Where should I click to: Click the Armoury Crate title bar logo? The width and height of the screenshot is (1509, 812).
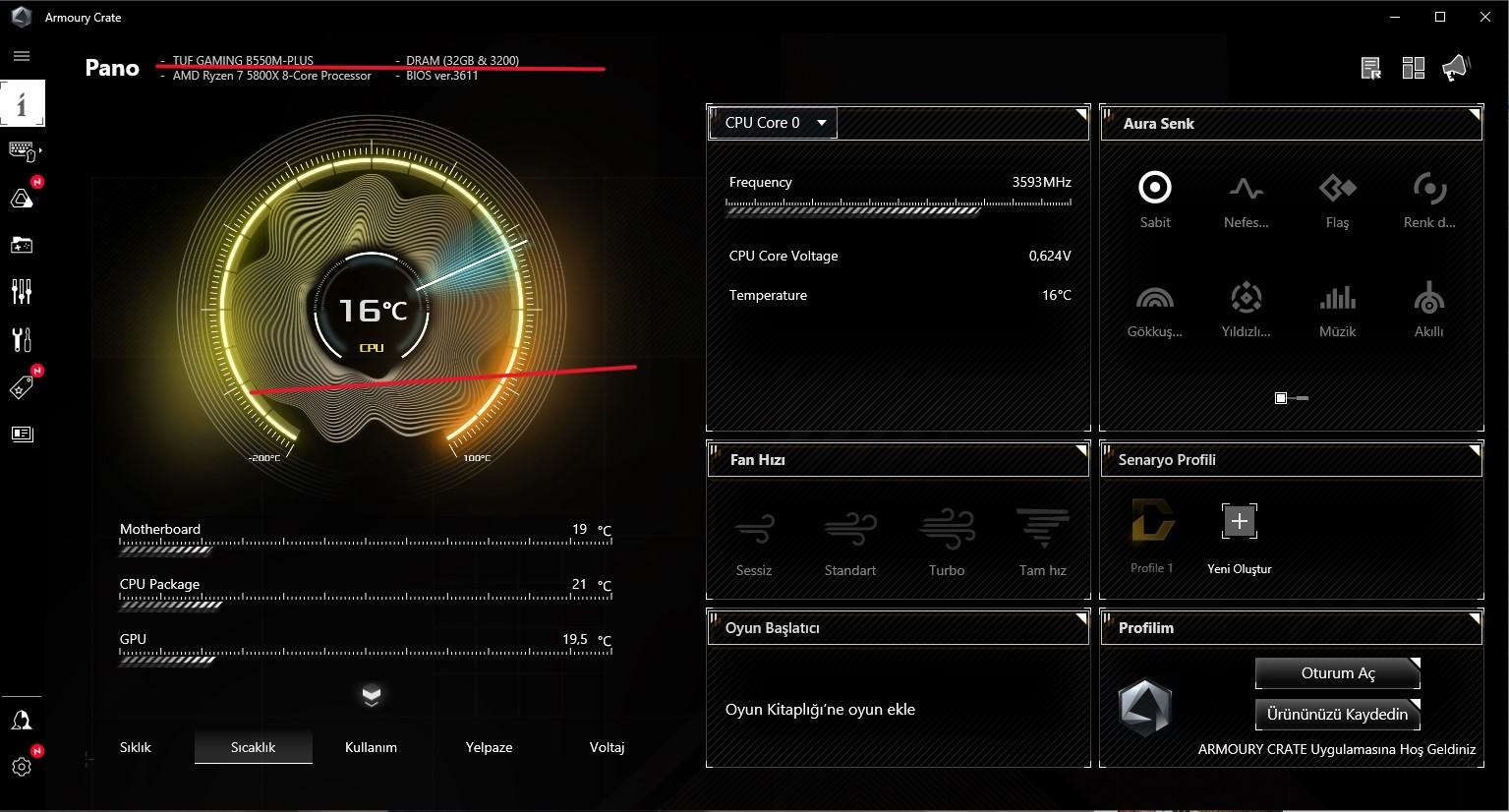21,17
